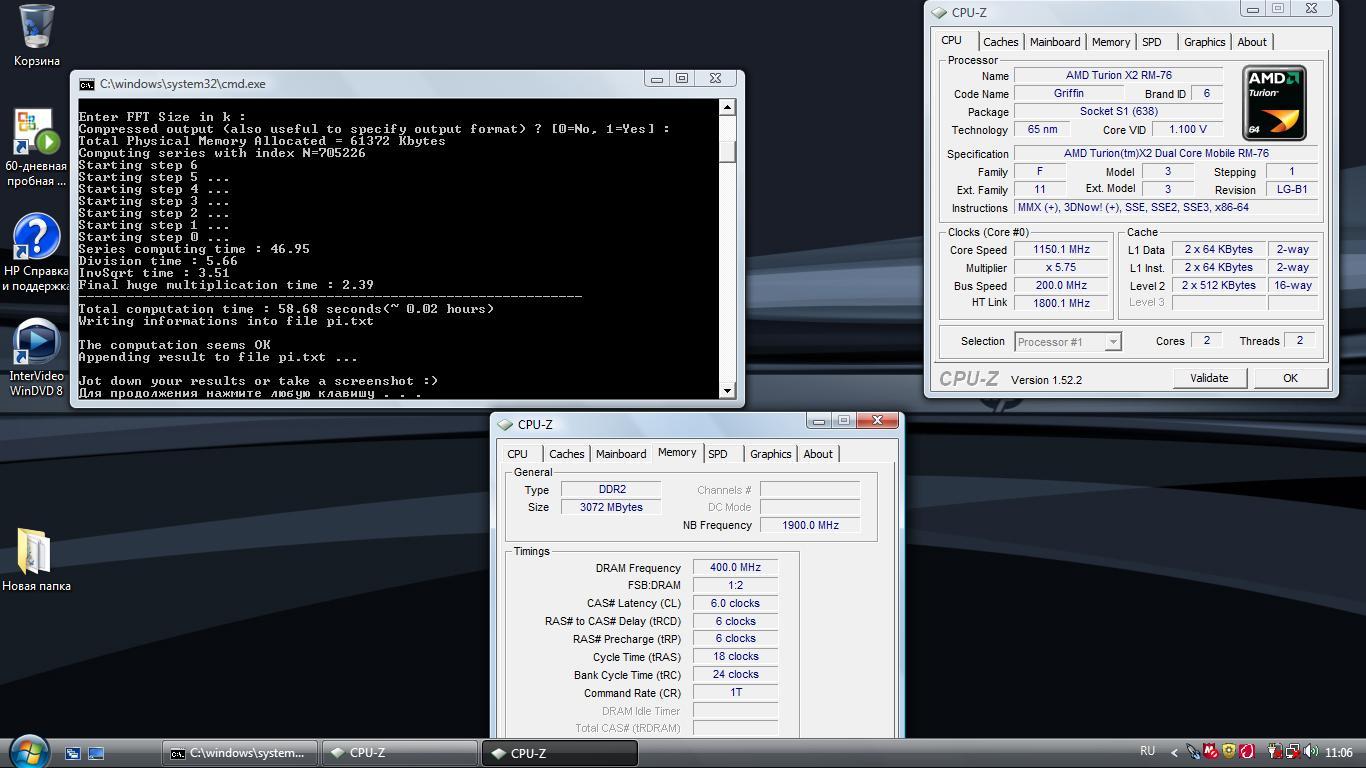Viewport: 1366px width, 768px height.
Task: Click the cmd.exe title bar system icon
Action: [87, 84]
